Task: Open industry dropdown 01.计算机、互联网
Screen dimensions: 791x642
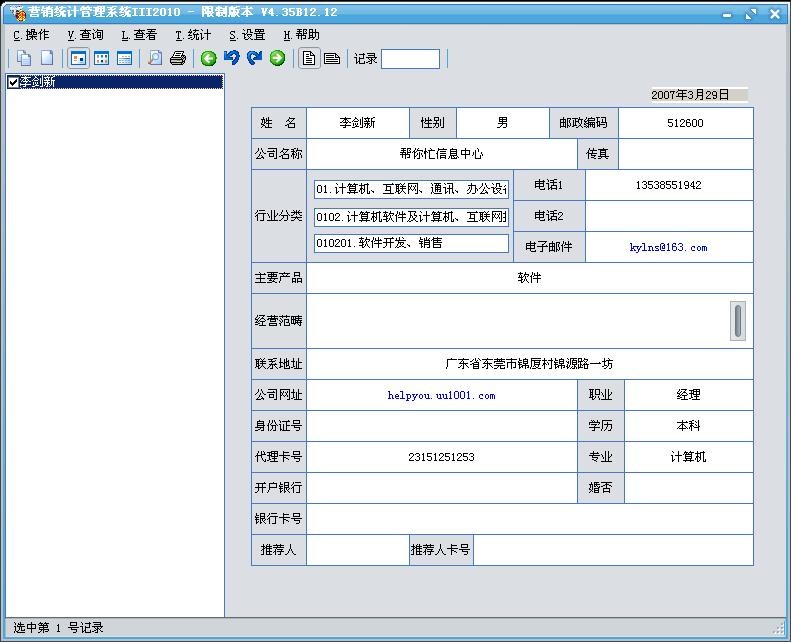Action: click(411, 189)
